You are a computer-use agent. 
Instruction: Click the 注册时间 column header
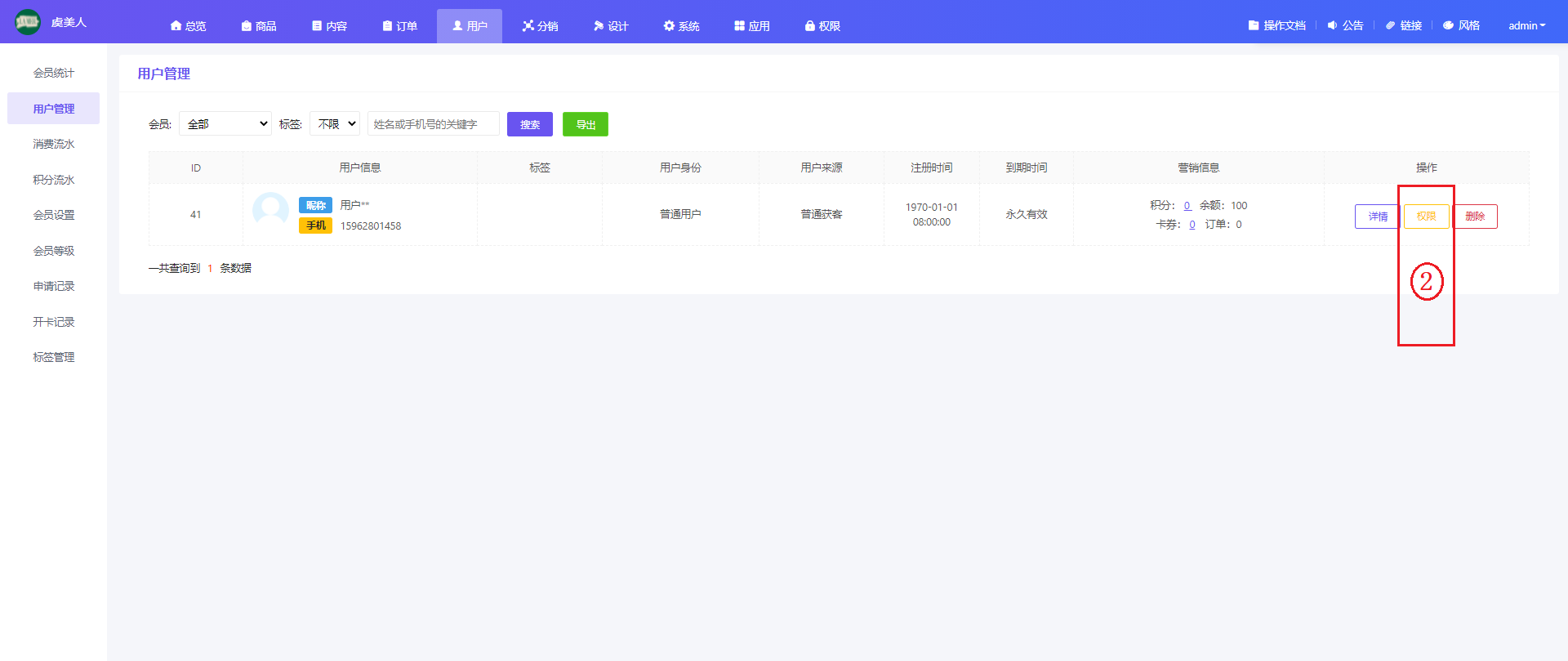click(932, 167)
